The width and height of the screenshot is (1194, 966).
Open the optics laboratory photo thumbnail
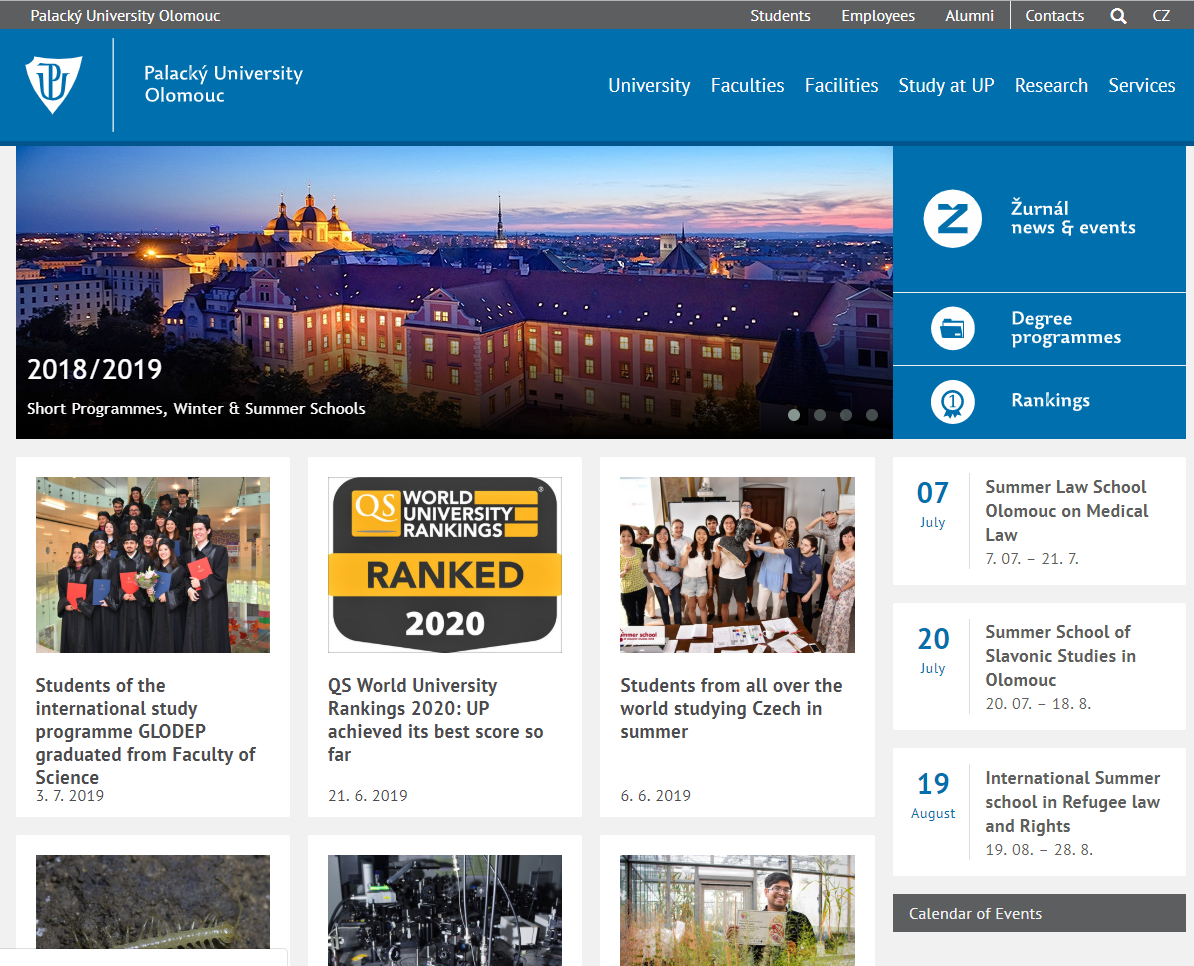point(445,910)
